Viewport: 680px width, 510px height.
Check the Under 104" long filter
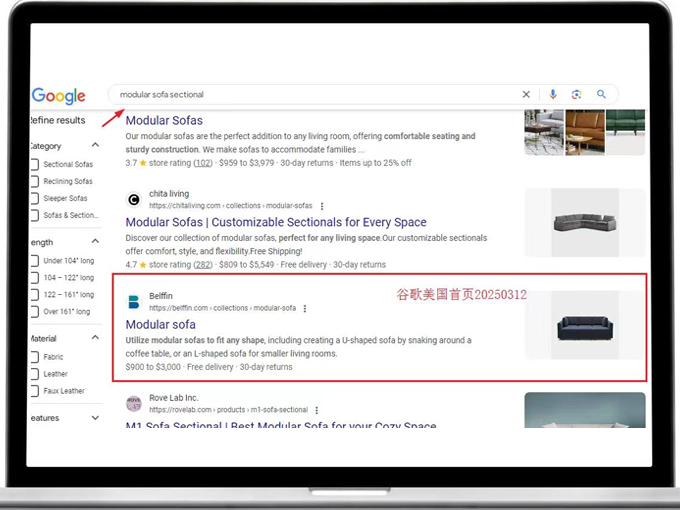coord(34,261)
